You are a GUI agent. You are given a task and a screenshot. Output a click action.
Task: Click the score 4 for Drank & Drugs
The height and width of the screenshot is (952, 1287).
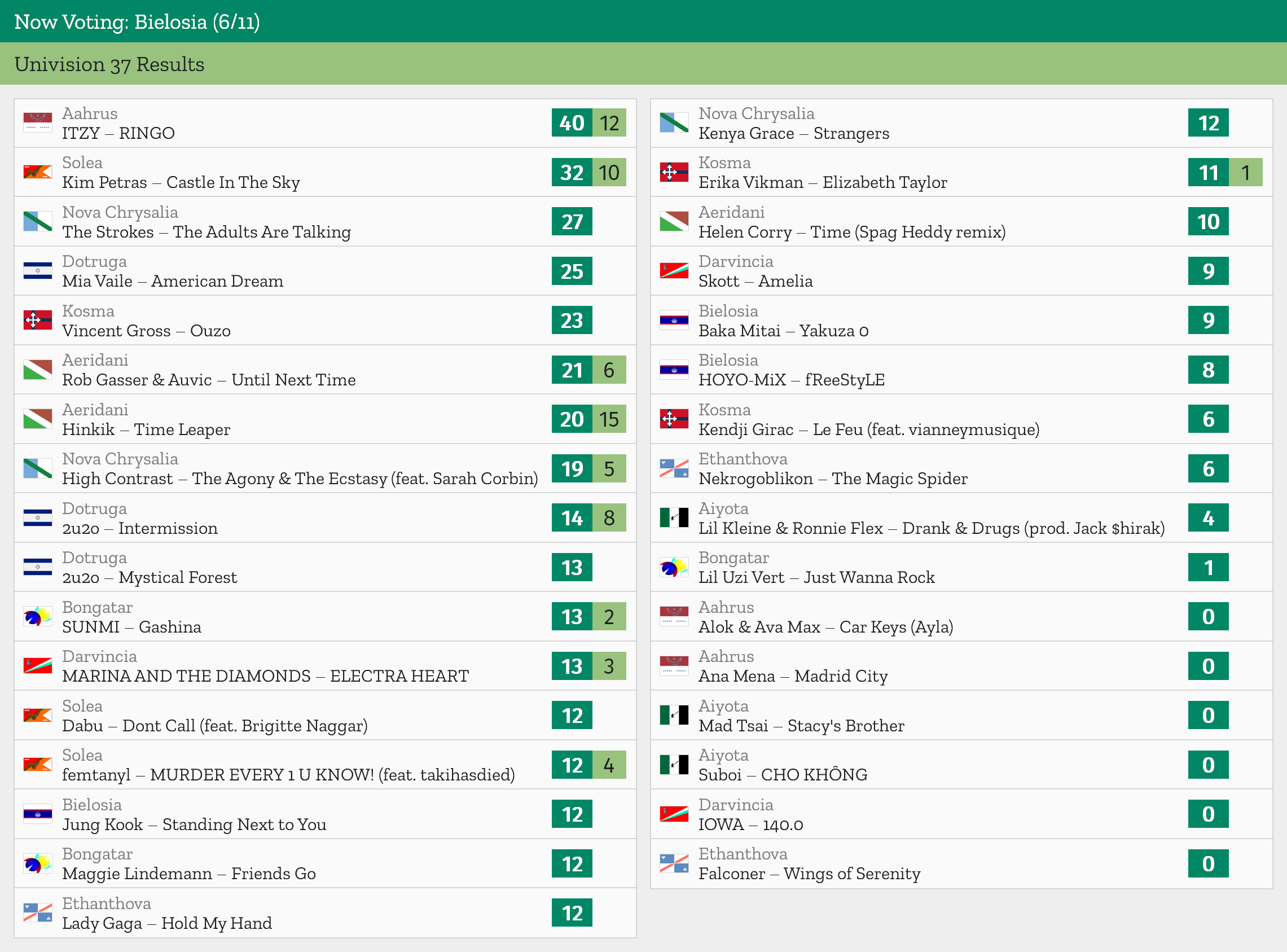coord(1208,517)
